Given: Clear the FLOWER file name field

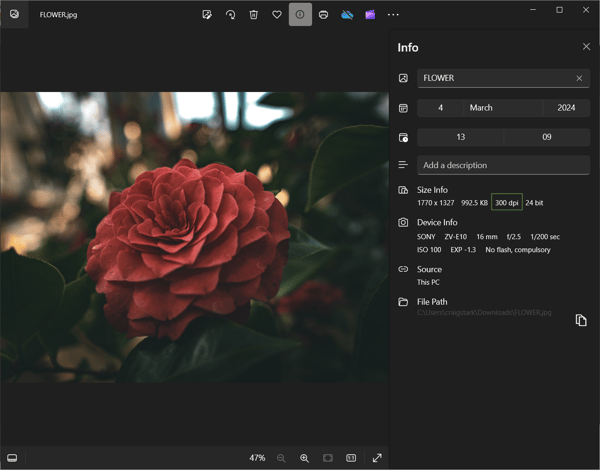Looking at the screenshot, I should coord(579,78).
